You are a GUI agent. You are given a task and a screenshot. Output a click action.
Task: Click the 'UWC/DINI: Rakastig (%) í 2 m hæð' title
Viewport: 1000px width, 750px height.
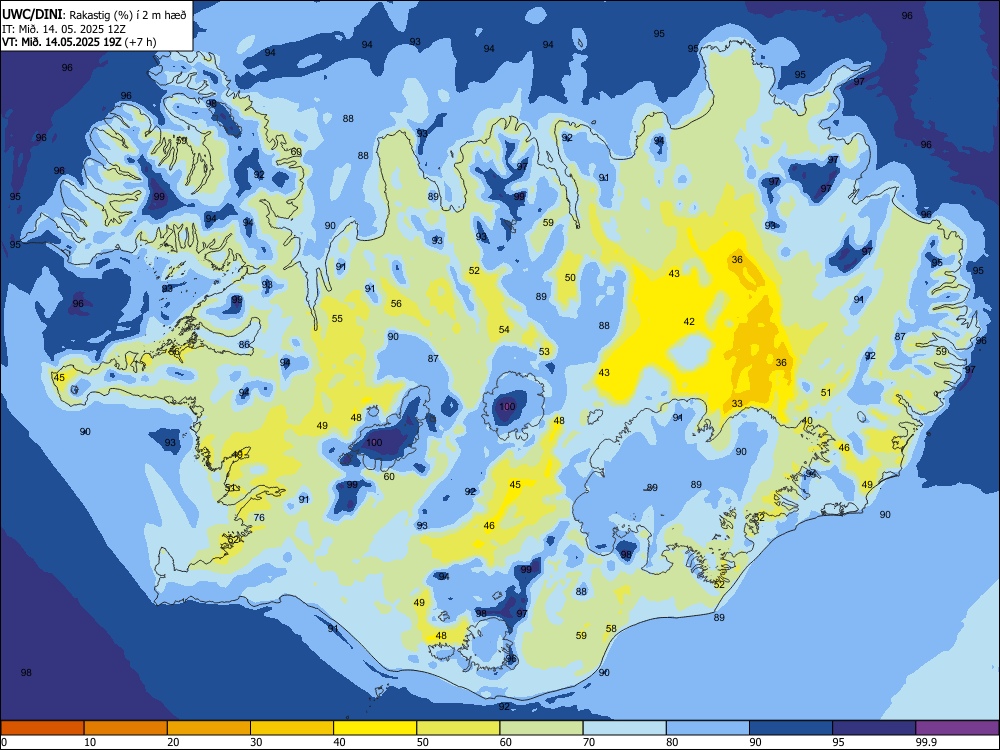pyautogui.click(x=94, y=14)
